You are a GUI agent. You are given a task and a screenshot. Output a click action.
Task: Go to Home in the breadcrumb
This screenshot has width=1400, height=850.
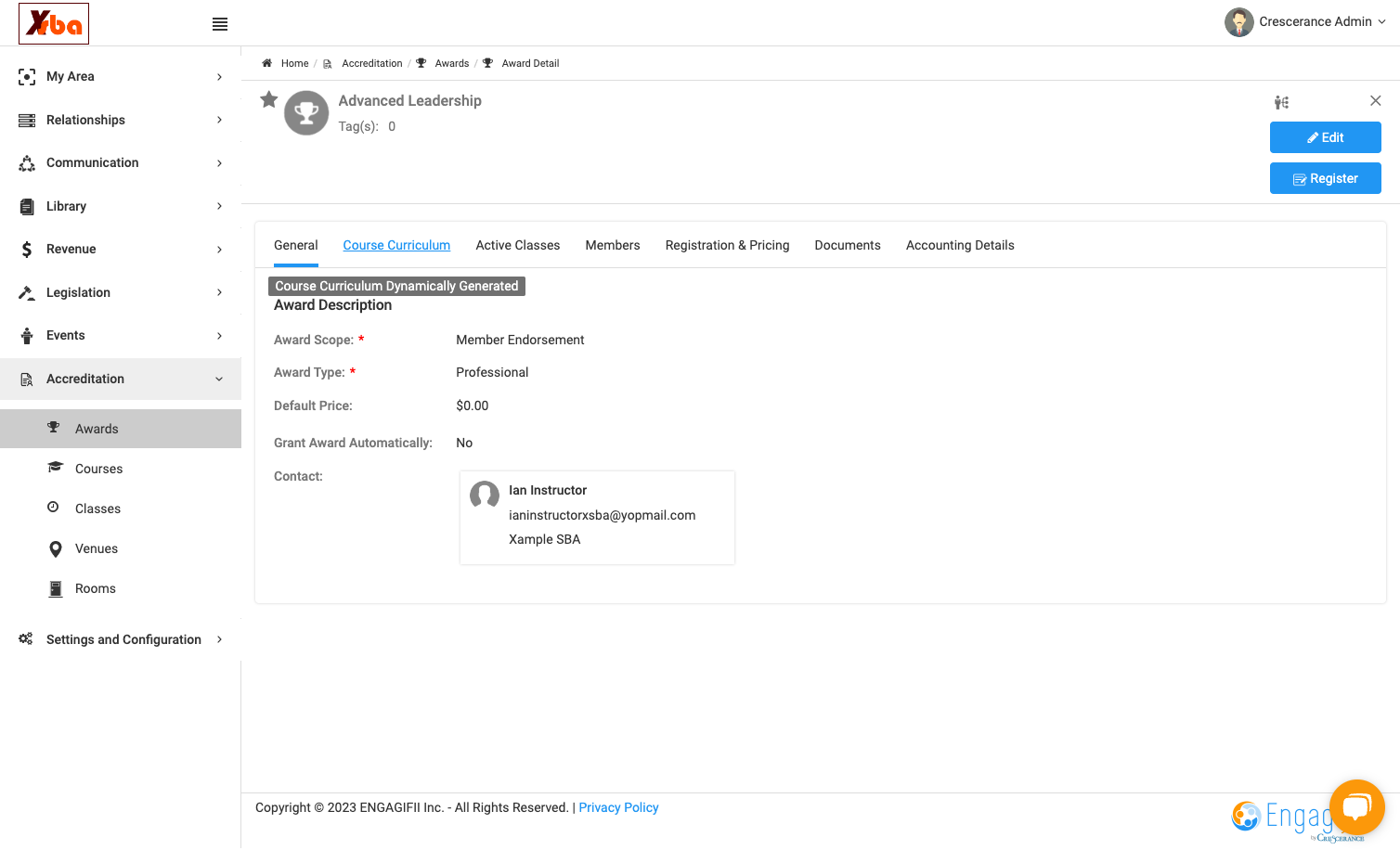pos(294,63)
